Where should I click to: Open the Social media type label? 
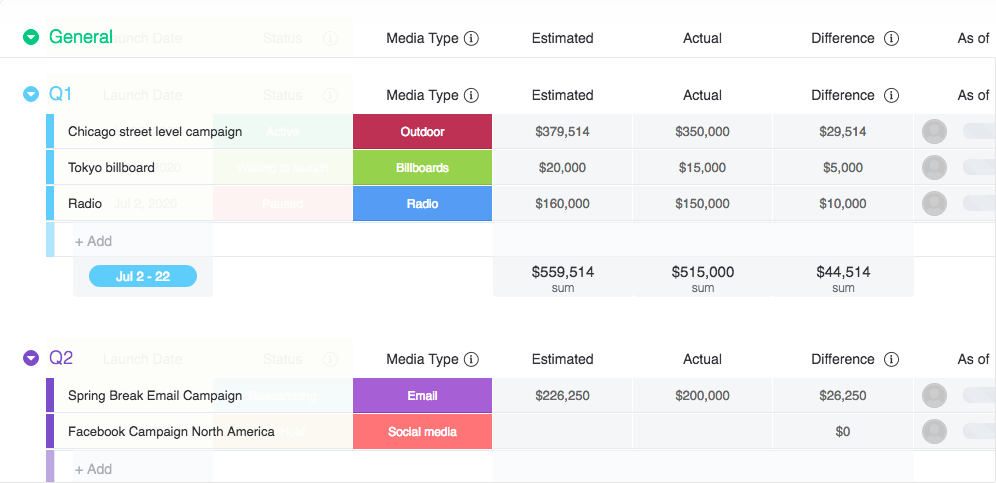(x=422, y=432)
